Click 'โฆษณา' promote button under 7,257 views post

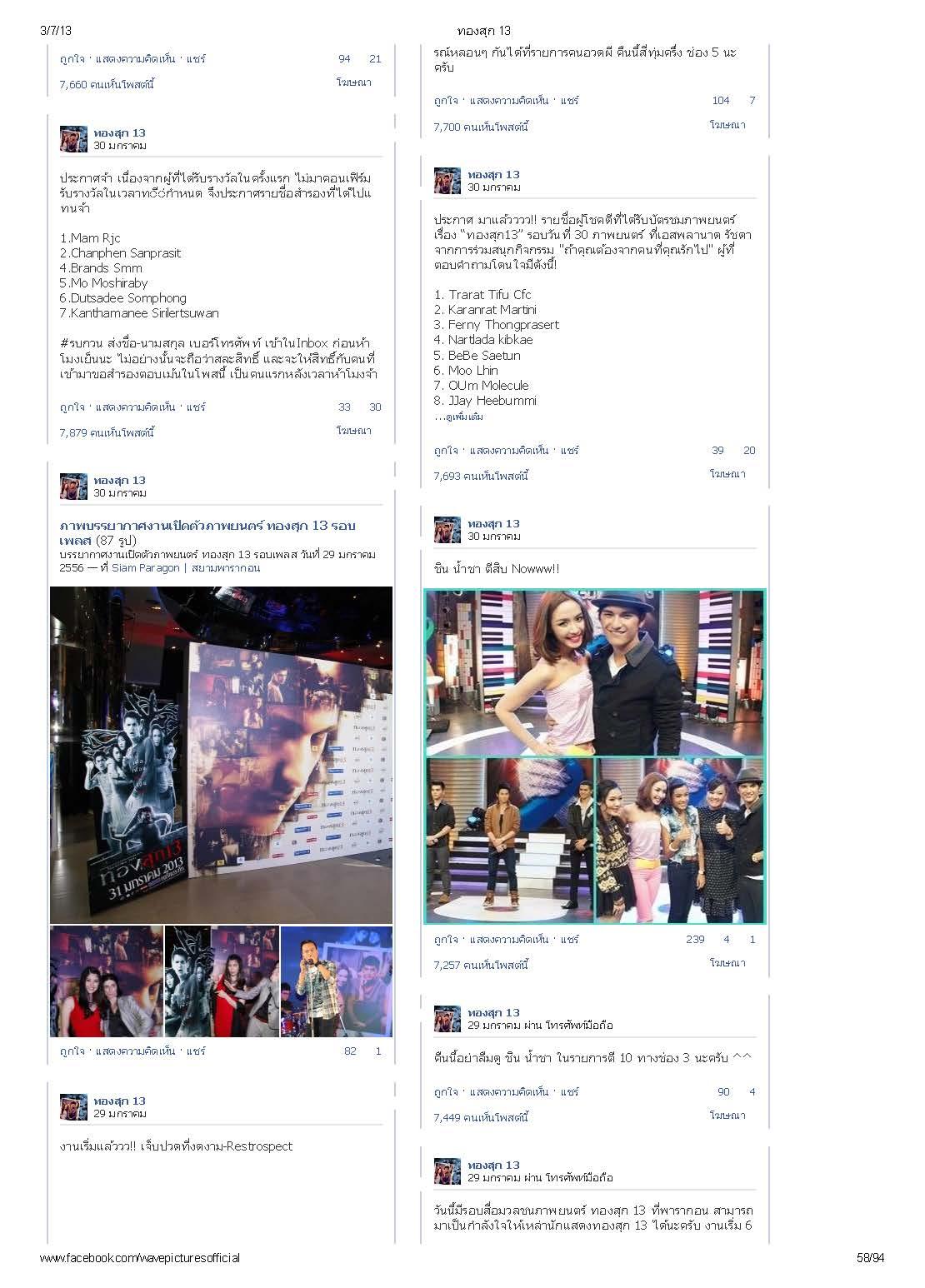click(x=727, y=963)
